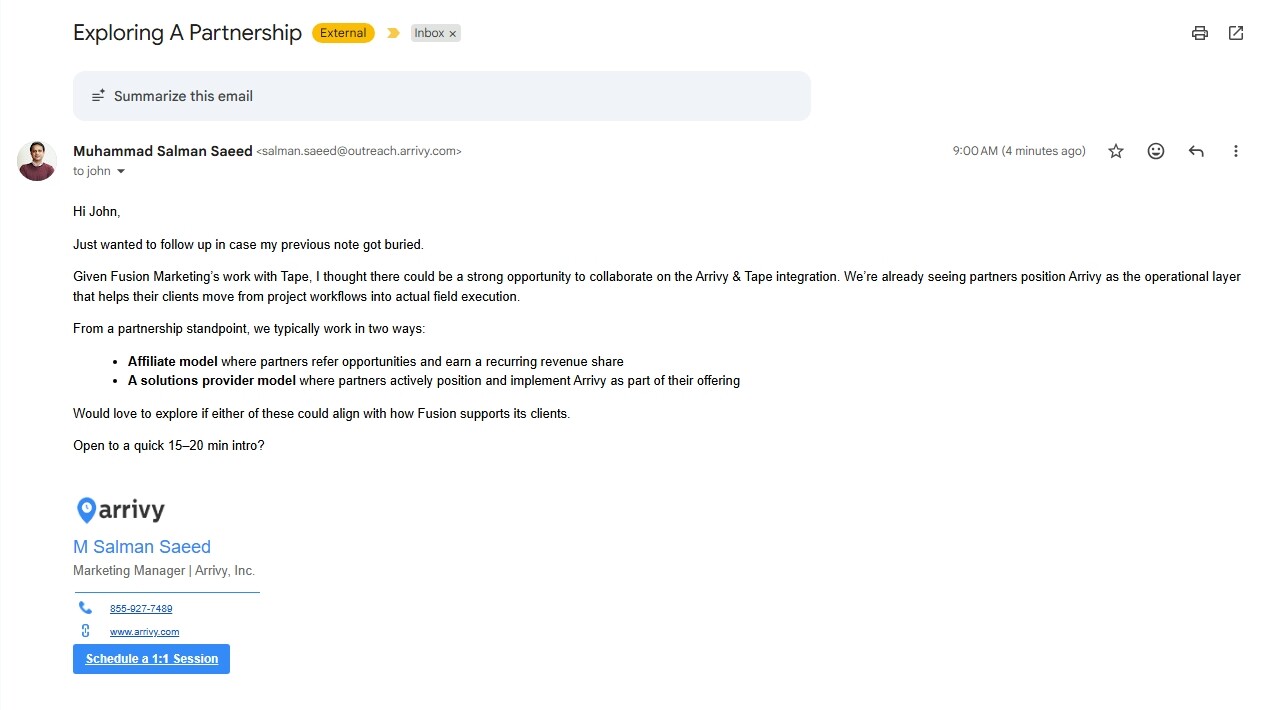Open sender's profile picture
This screenshot has height=710, width=1263.
click(x=37, y=161)
